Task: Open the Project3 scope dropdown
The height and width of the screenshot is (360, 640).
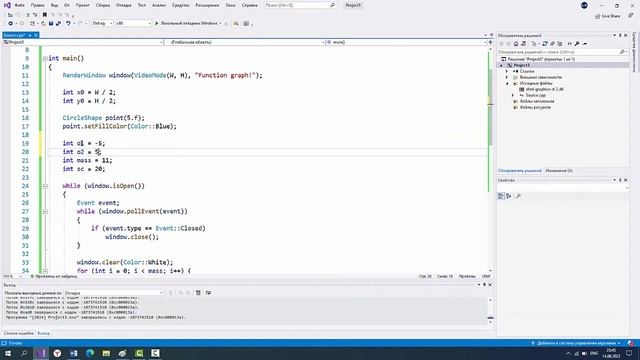Action: [x=83, y=42]
